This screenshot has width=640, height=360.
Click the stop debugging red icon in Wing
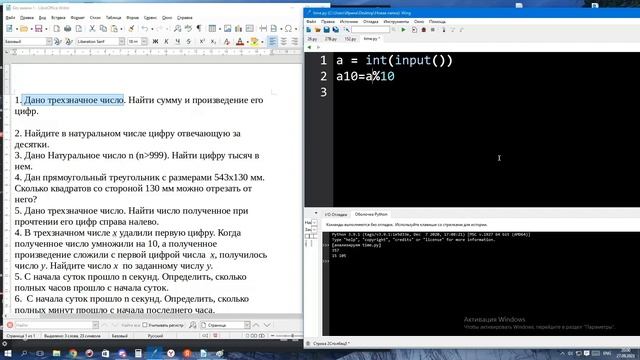424,29
